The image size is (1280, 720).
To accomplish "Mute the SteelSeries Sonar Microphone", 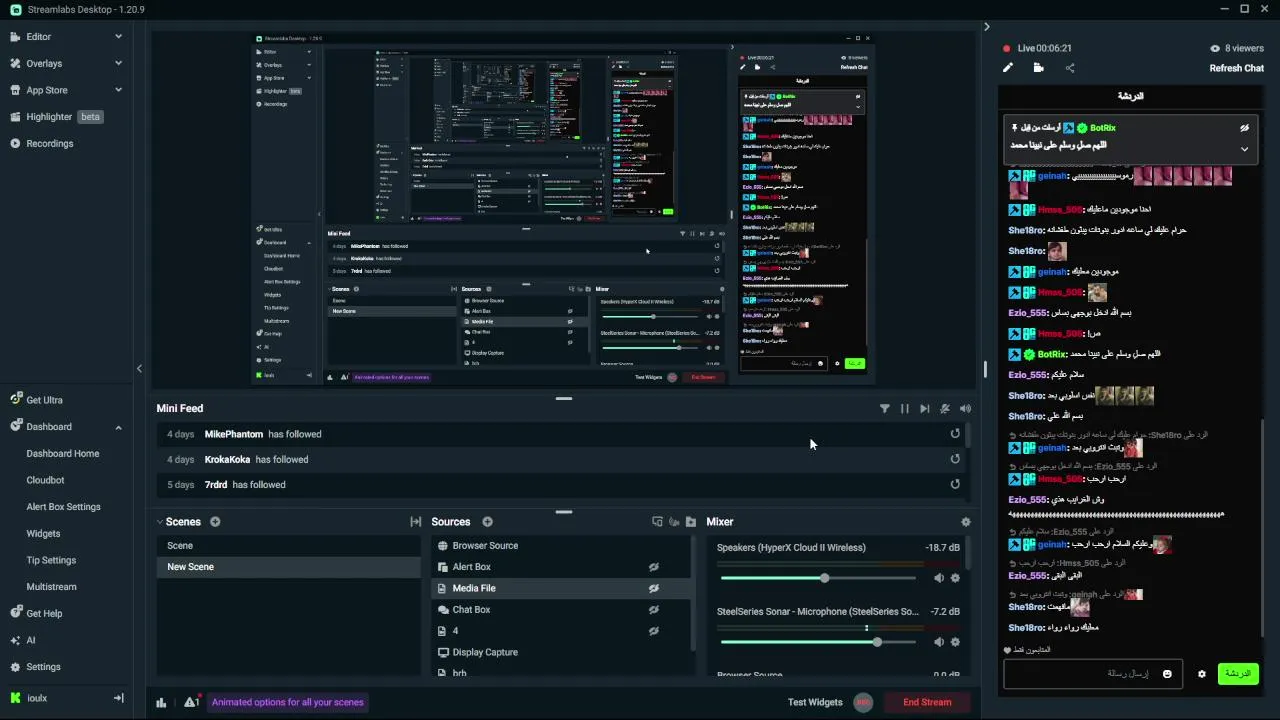I will tap(939, 642).
